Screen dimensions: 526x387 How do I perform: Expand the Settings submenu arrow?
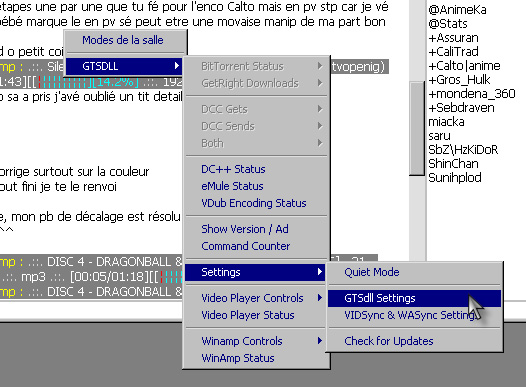point(320,272)
